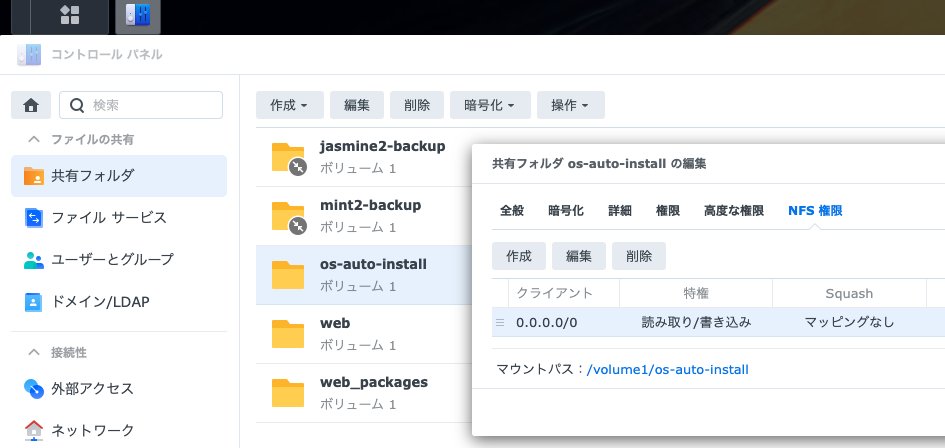The height and width of the screenshot is (448, 945).
Task: Open 外部アクセス label in sidebar
Action: (93, 389)
